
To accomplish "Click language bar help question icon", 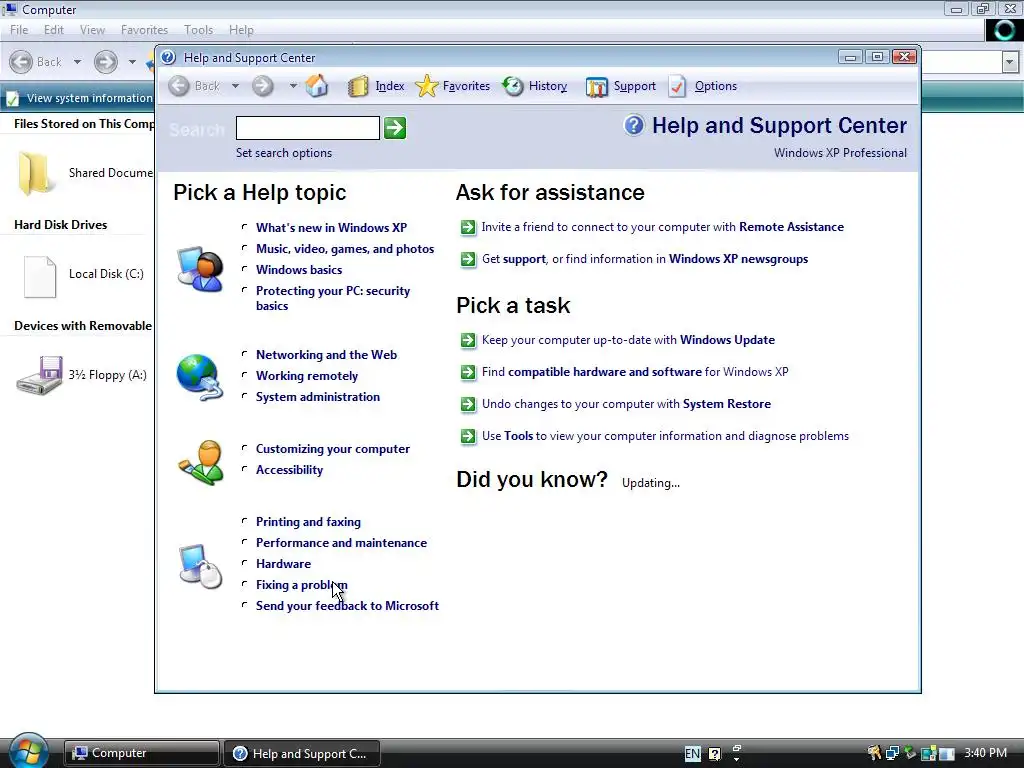I will 715,754.
